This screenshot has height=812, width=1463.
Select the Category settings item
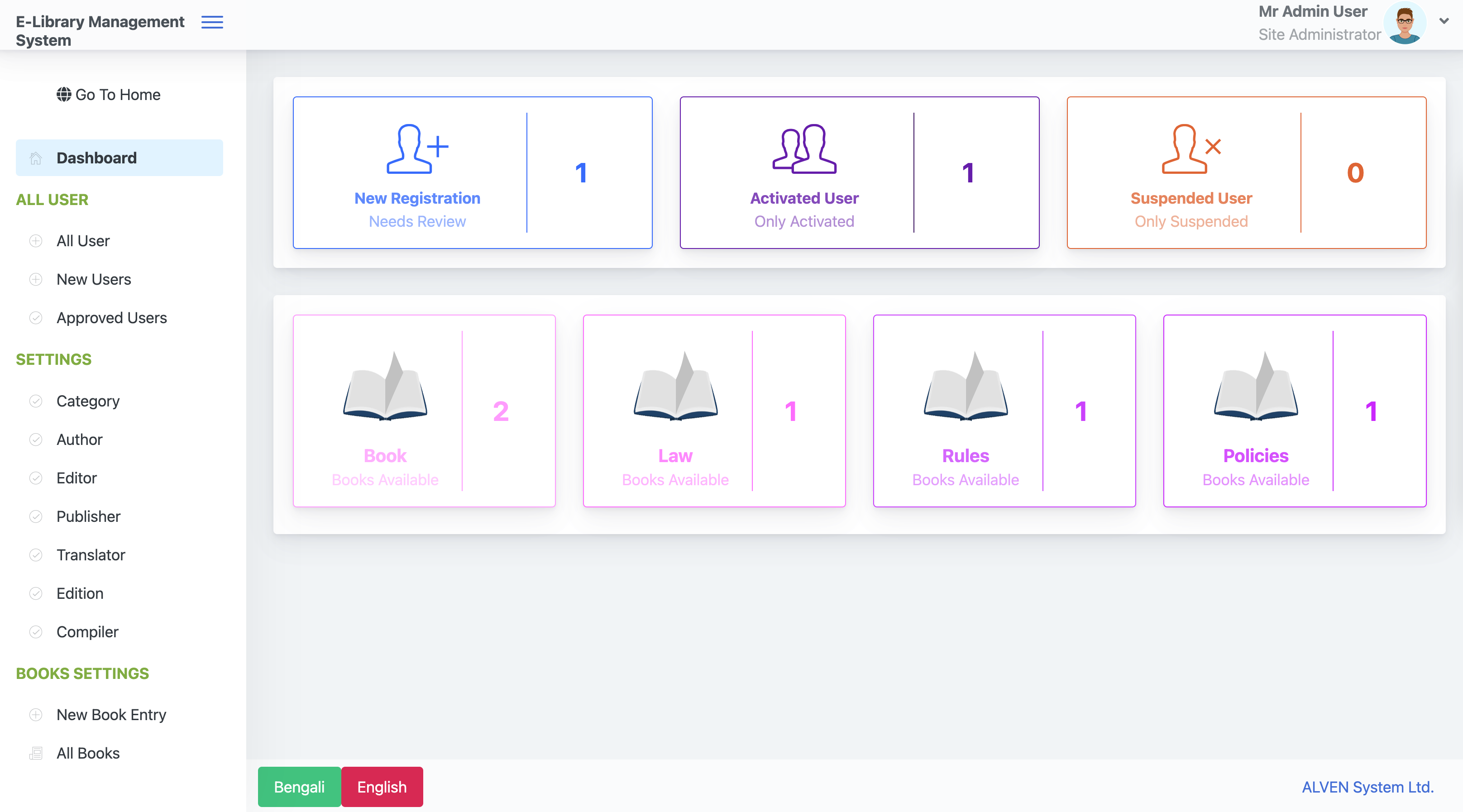(88, 401)
